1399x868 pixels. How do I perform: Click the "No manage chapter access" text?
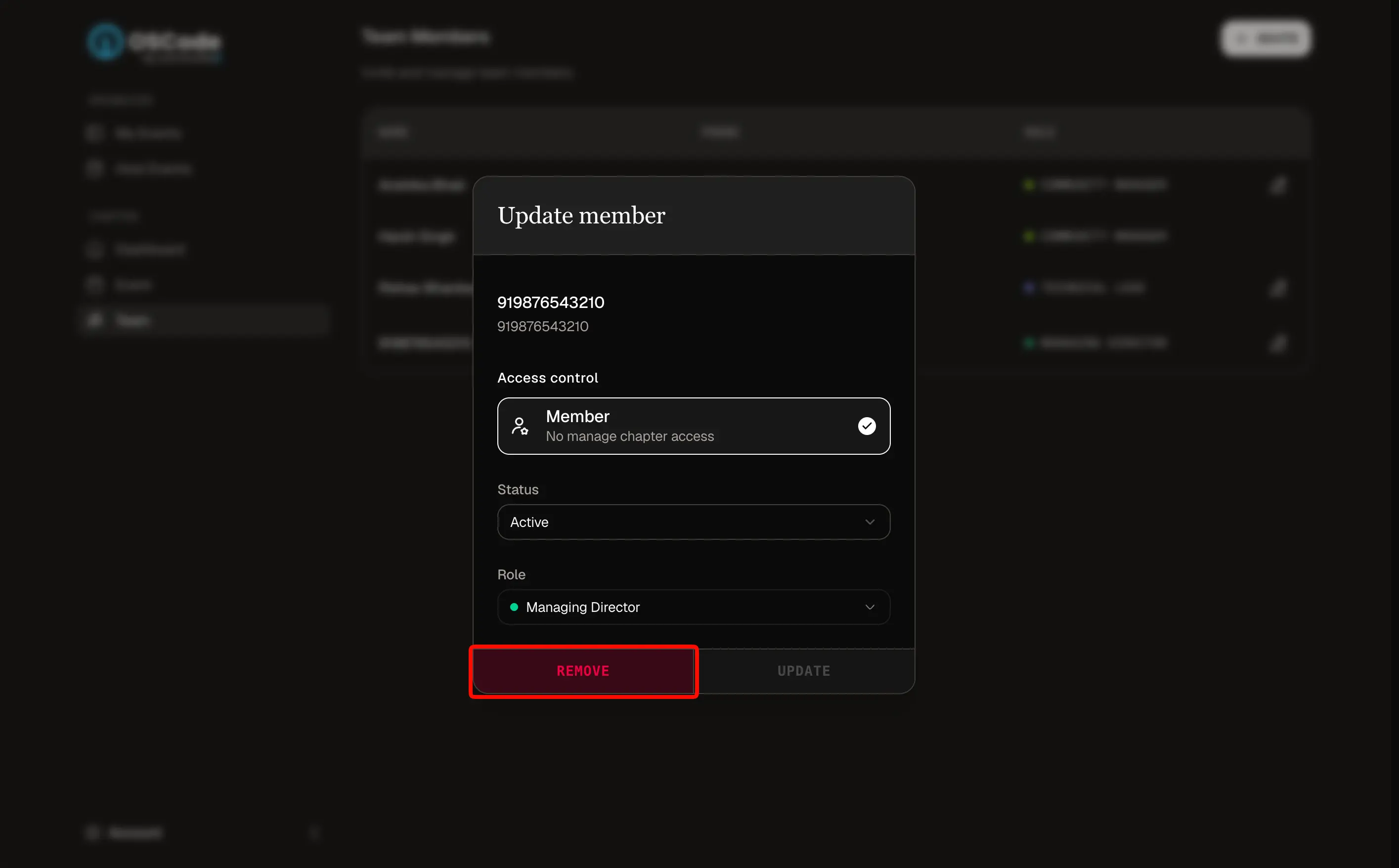[x=630, y=436]
